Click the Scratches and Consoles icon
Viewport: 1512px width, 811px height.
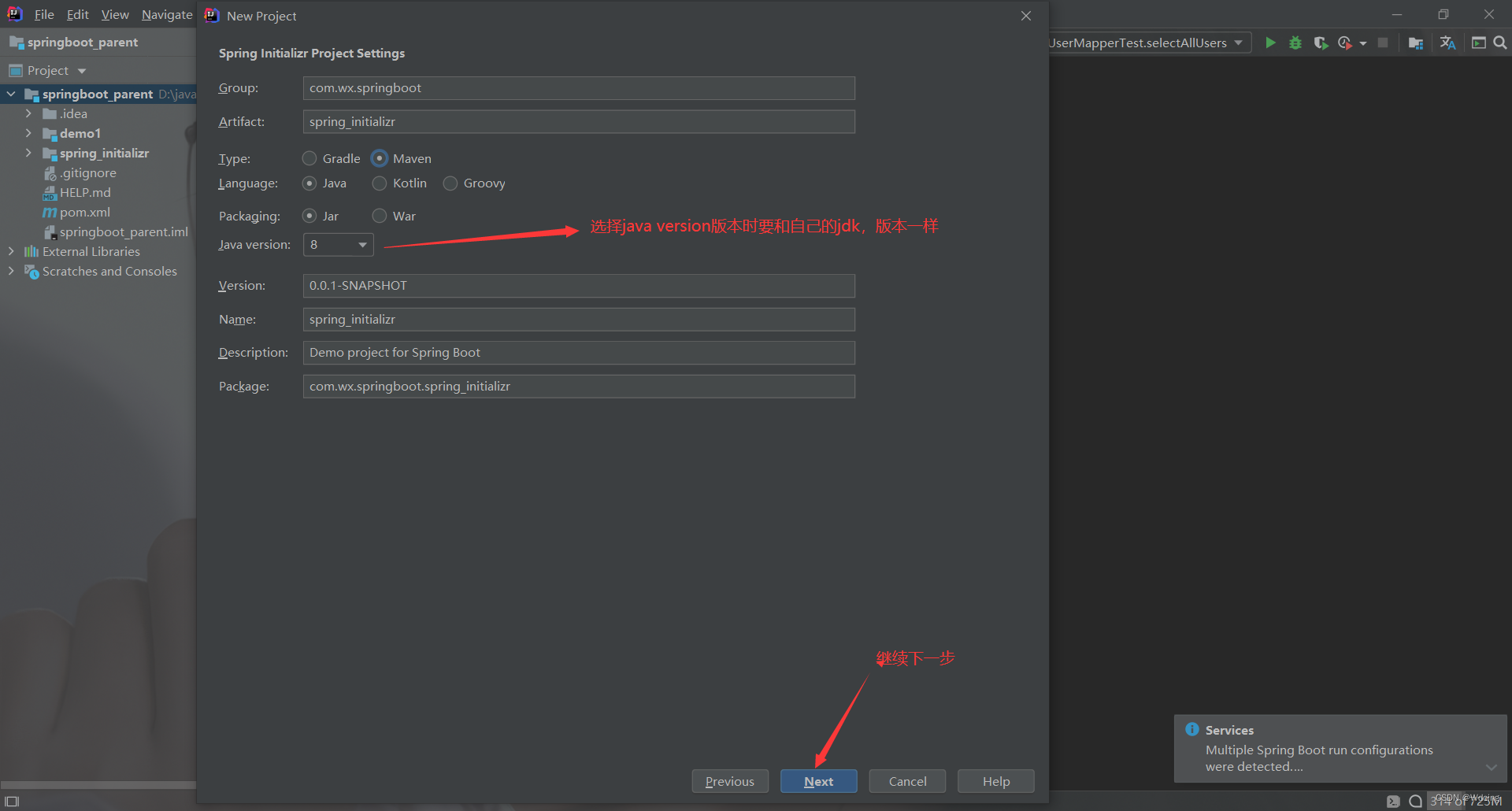tap(31, 272)
